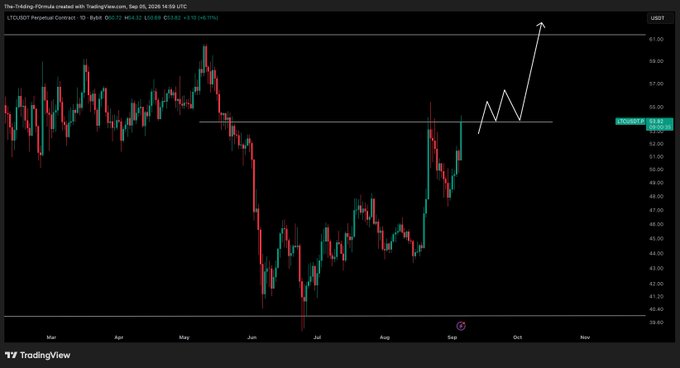Click the 57.00 price axis label
This screenshot has height=368, width=680.
(x=656, y=84)
